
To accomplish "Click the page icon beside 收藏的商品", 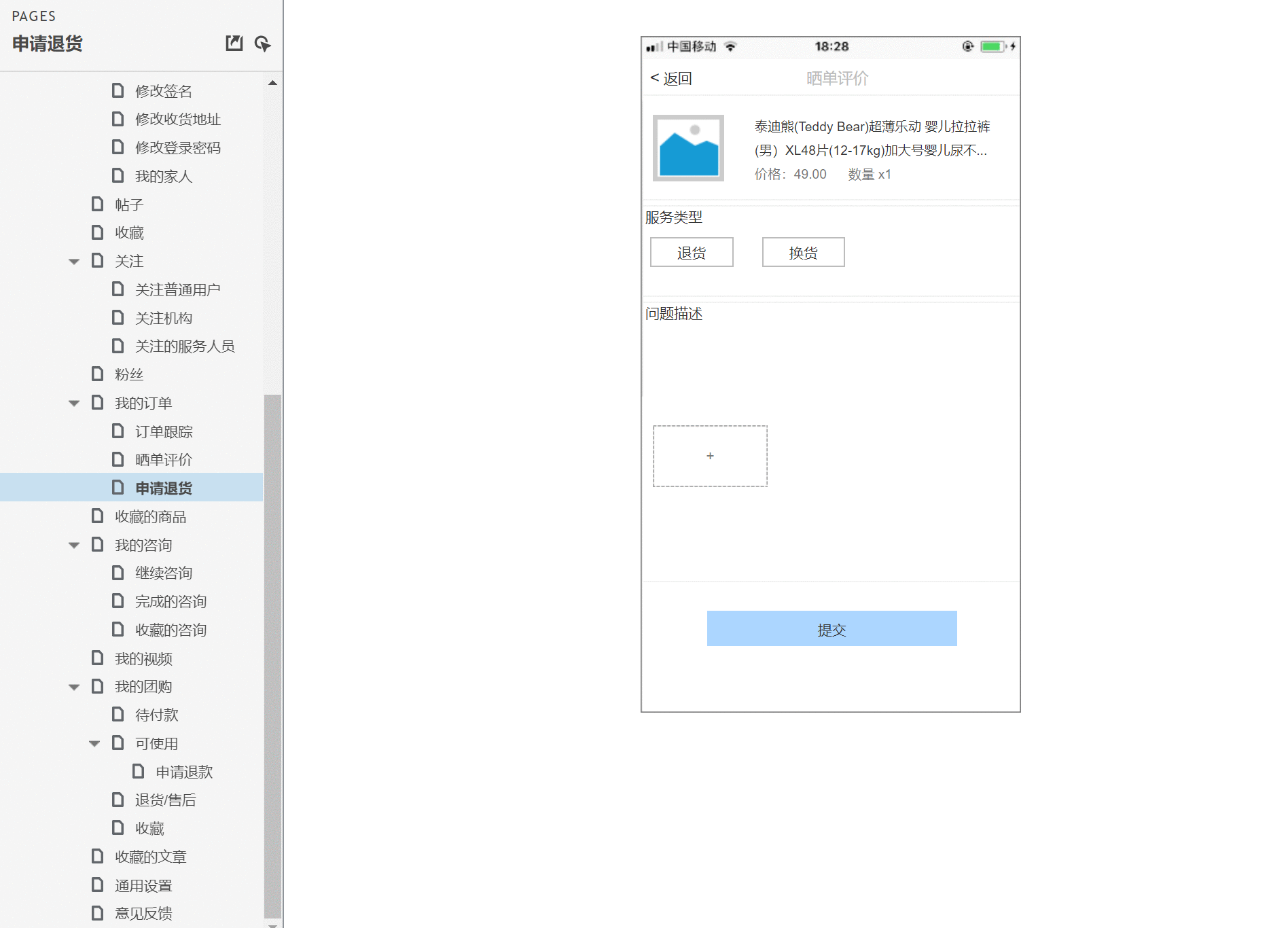I will click(x=97, y=516).
